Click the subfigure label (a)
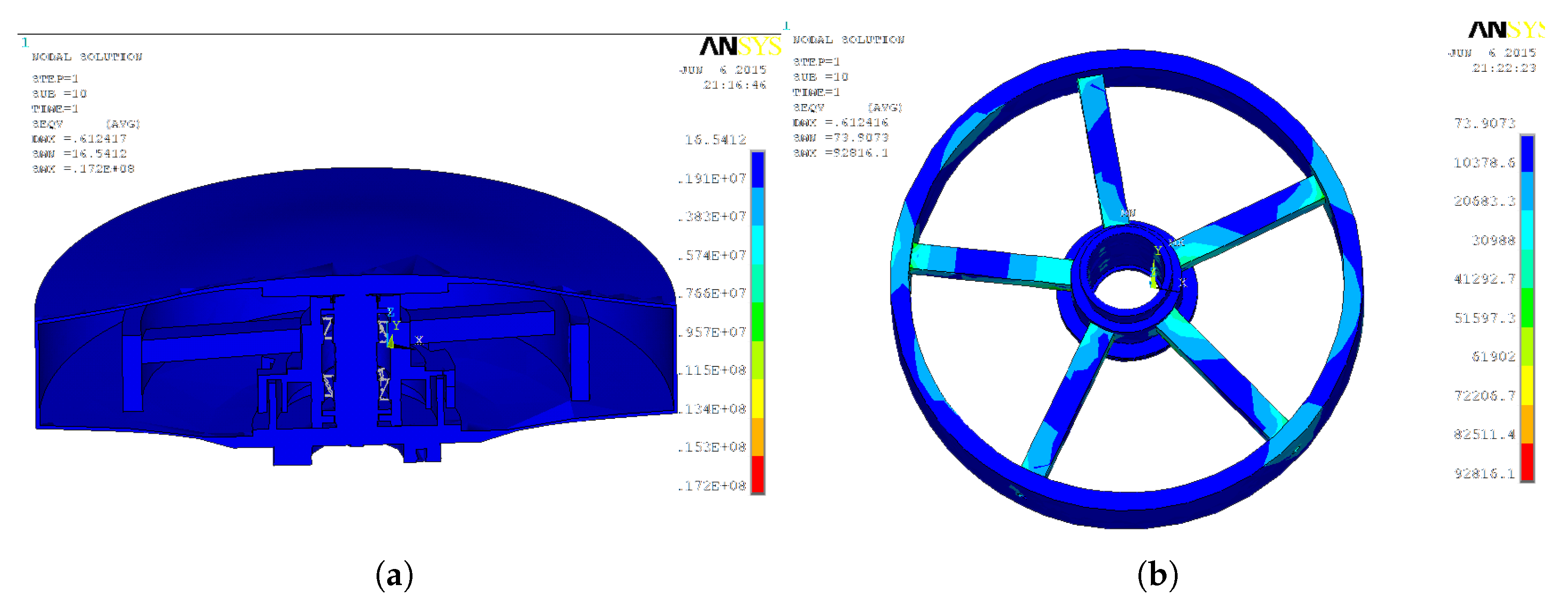 395,575
